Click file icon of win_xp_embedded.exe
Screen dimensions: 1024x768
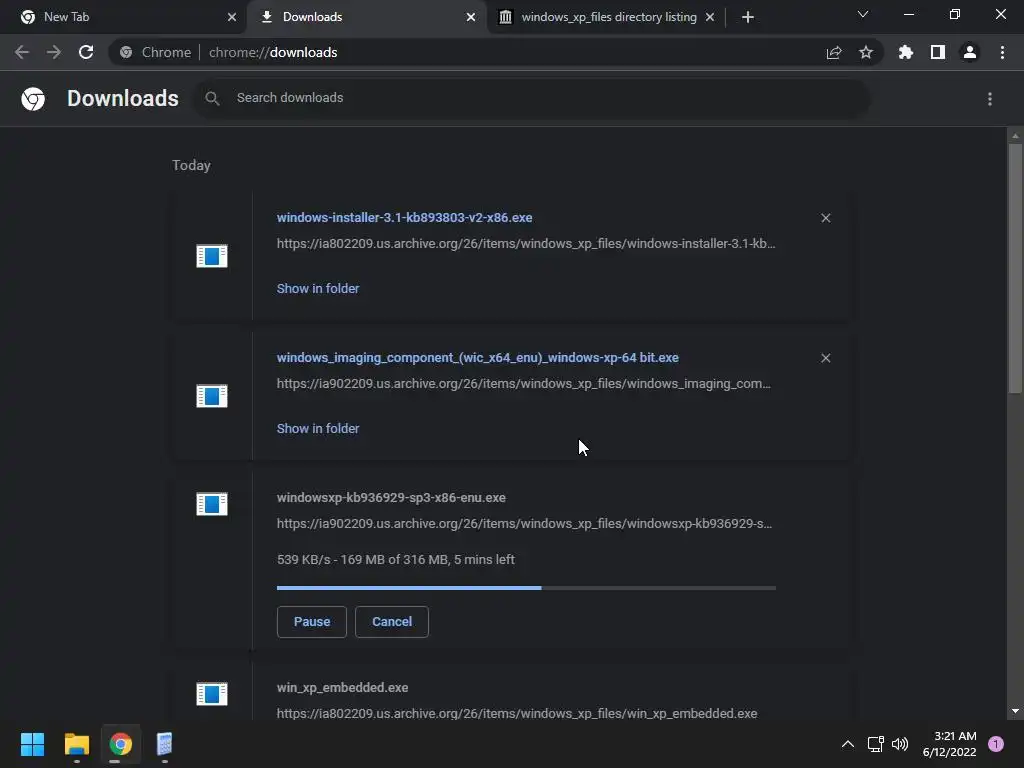[212, 694]
